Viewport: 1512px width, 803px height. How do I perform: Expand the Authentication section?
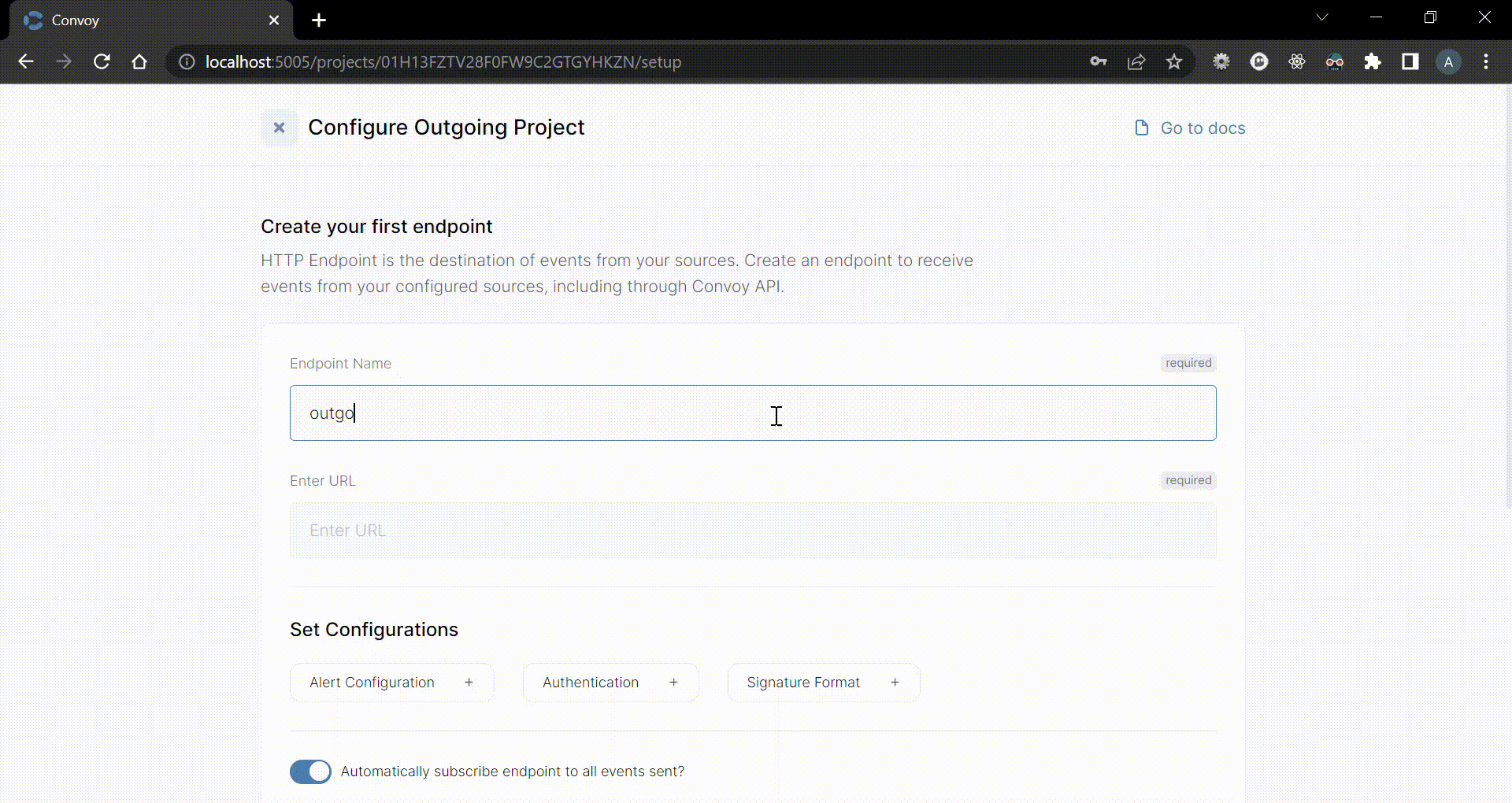pos(610,683)
